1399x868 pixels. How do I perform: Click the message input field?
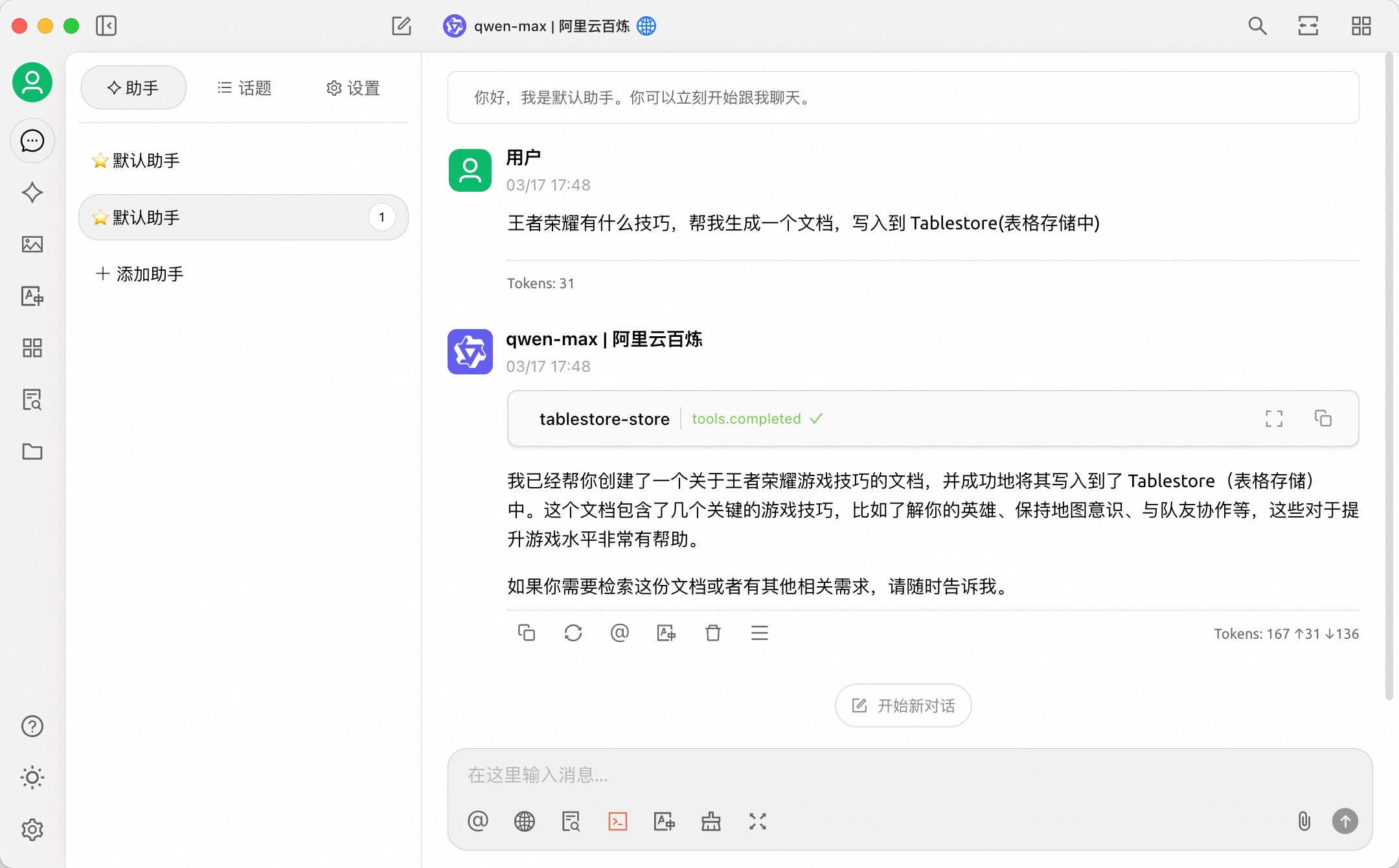(x=907, y=775)
